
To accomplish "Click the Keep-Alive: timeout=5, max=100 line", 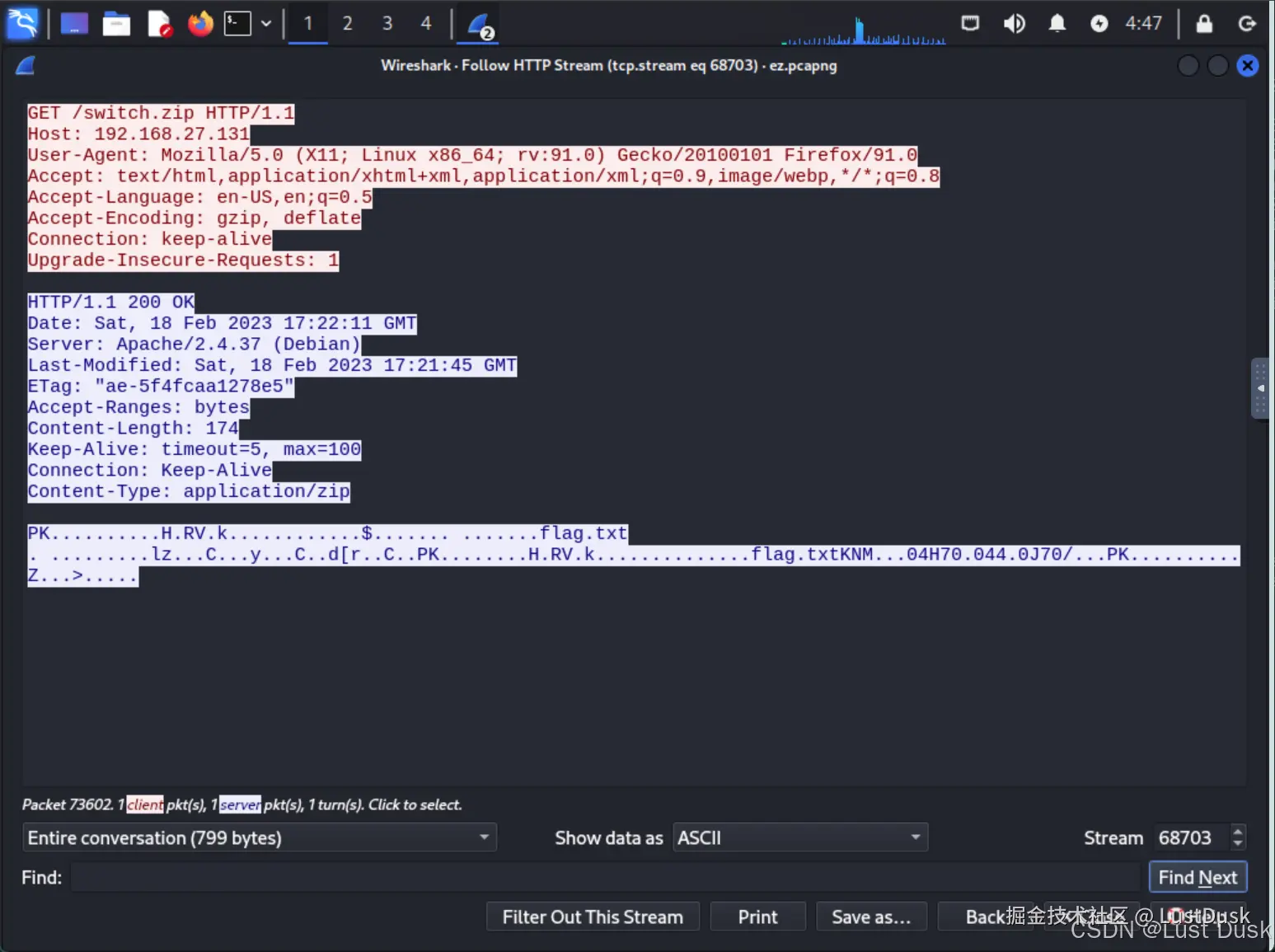I will click(195, 450).
